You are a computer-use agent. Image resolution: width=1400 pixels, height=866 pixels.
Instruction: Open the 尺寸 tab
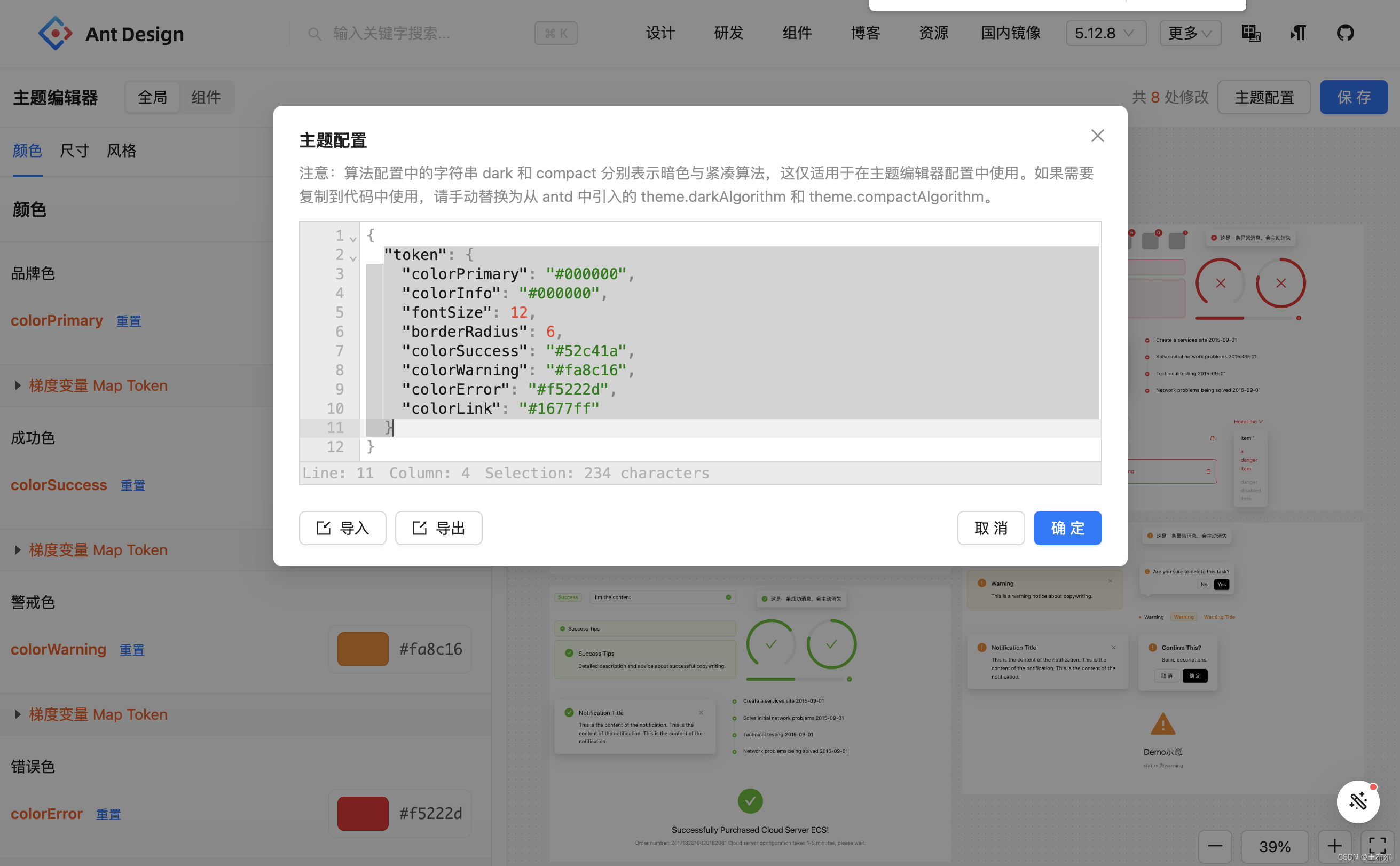[x=74, y=151]
